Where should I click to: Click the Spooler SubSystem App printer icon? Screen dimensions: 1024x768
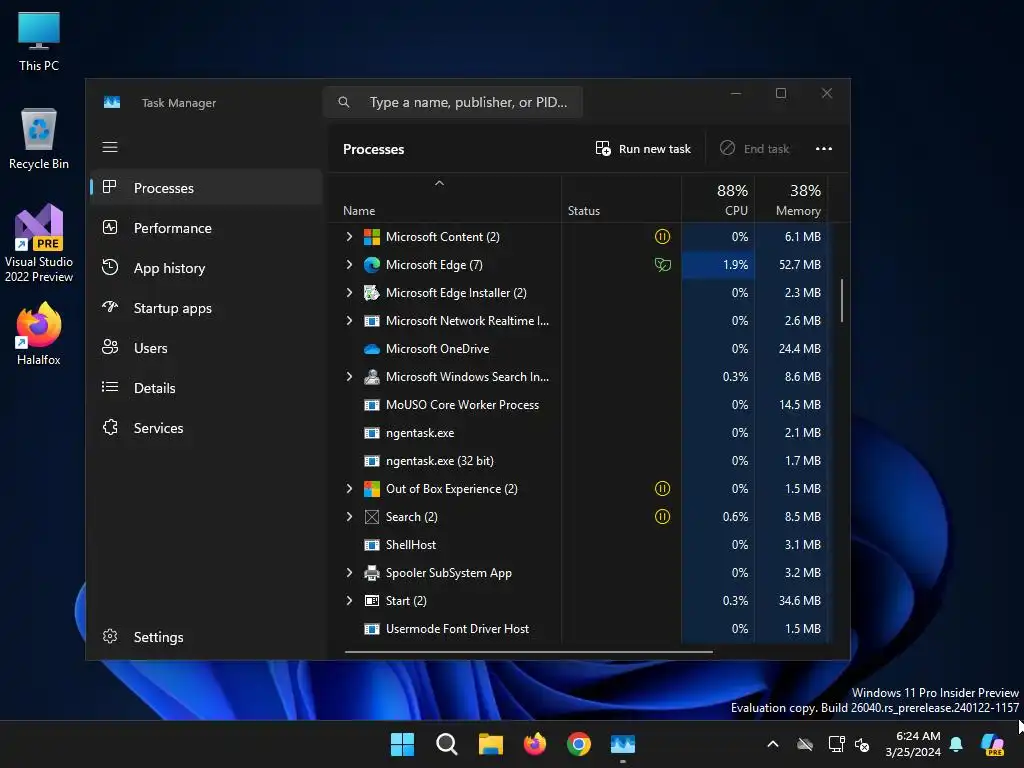click(372, 573)
